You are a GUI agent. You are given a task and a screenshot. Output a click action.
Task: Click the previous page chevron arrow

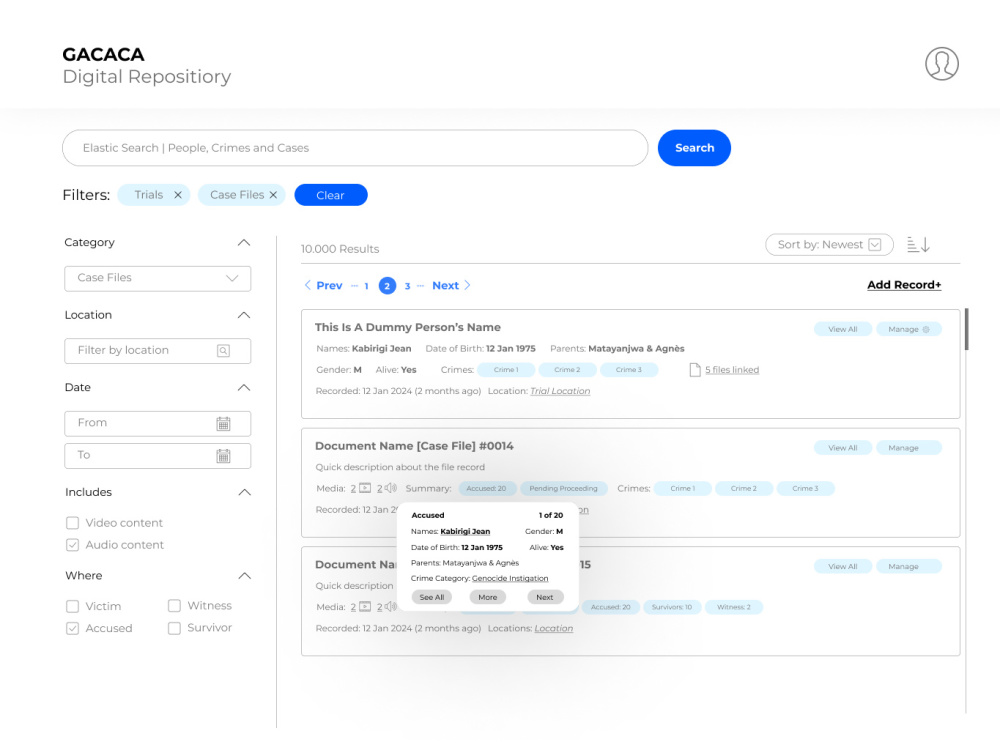307,285
